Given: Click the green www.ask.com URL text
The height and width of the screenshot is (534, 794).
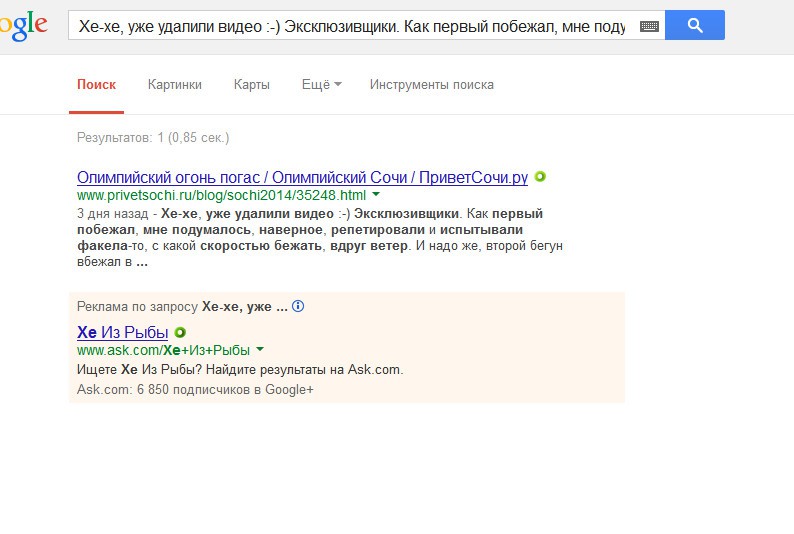Looking at the screenshot, I should tap(163, 350).
